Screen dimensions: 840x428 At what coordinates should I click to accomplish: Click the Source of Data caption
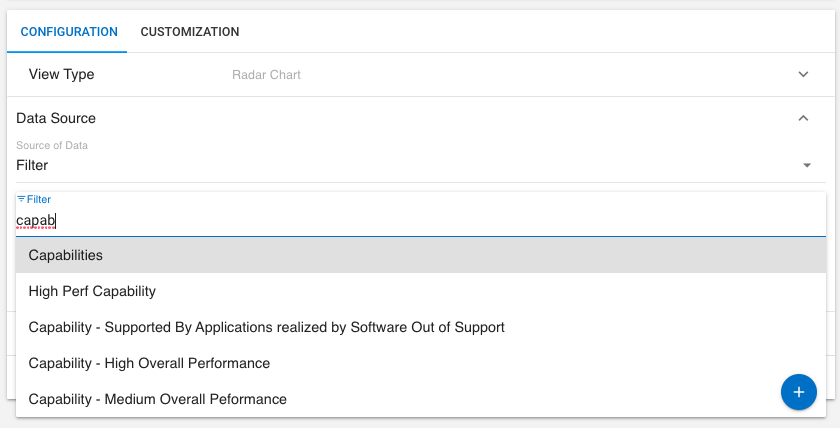pyautogui.click(x=52, y=146)
